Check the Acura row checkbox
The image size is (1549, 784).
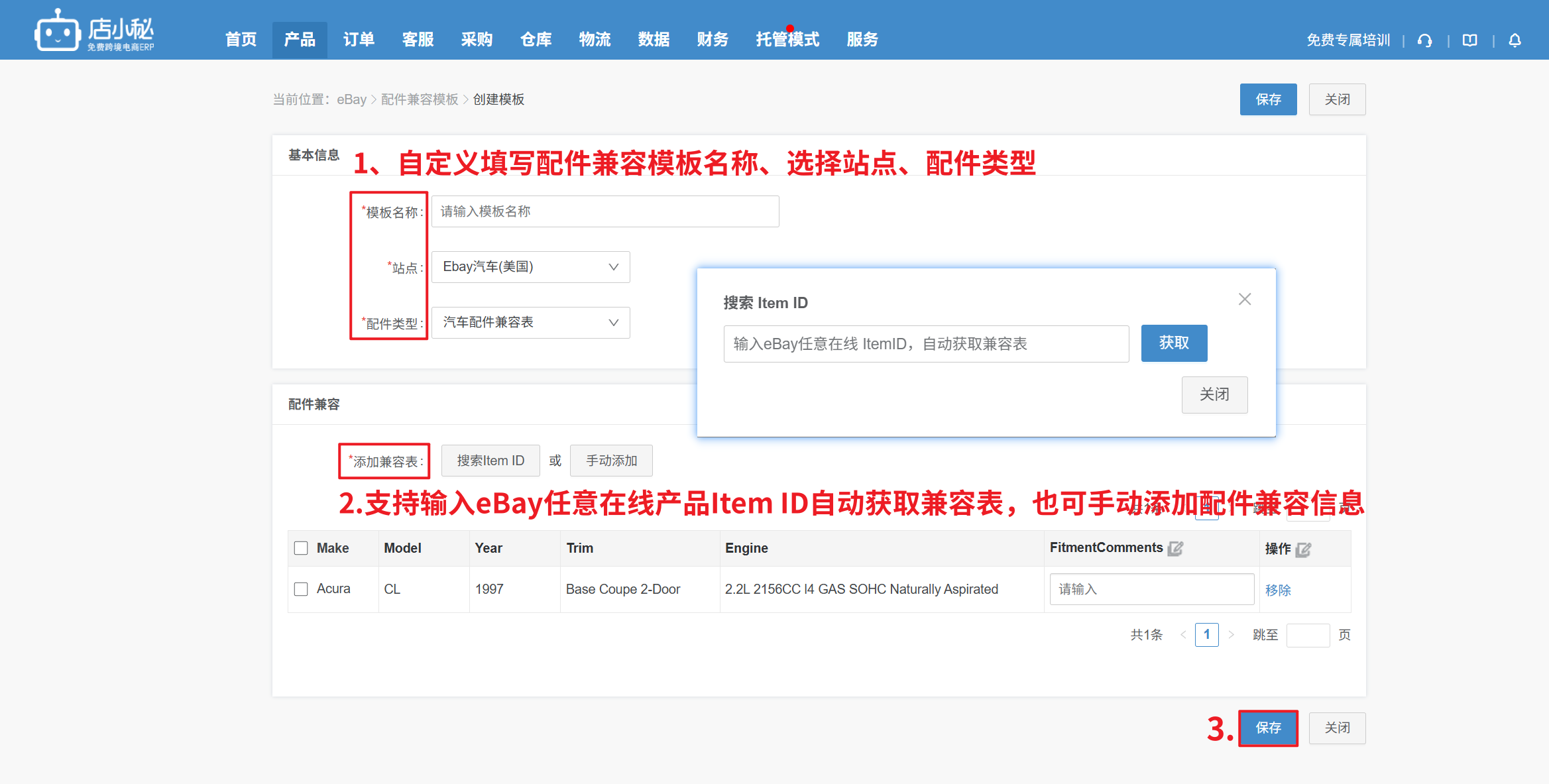click(x=301, y=589)
